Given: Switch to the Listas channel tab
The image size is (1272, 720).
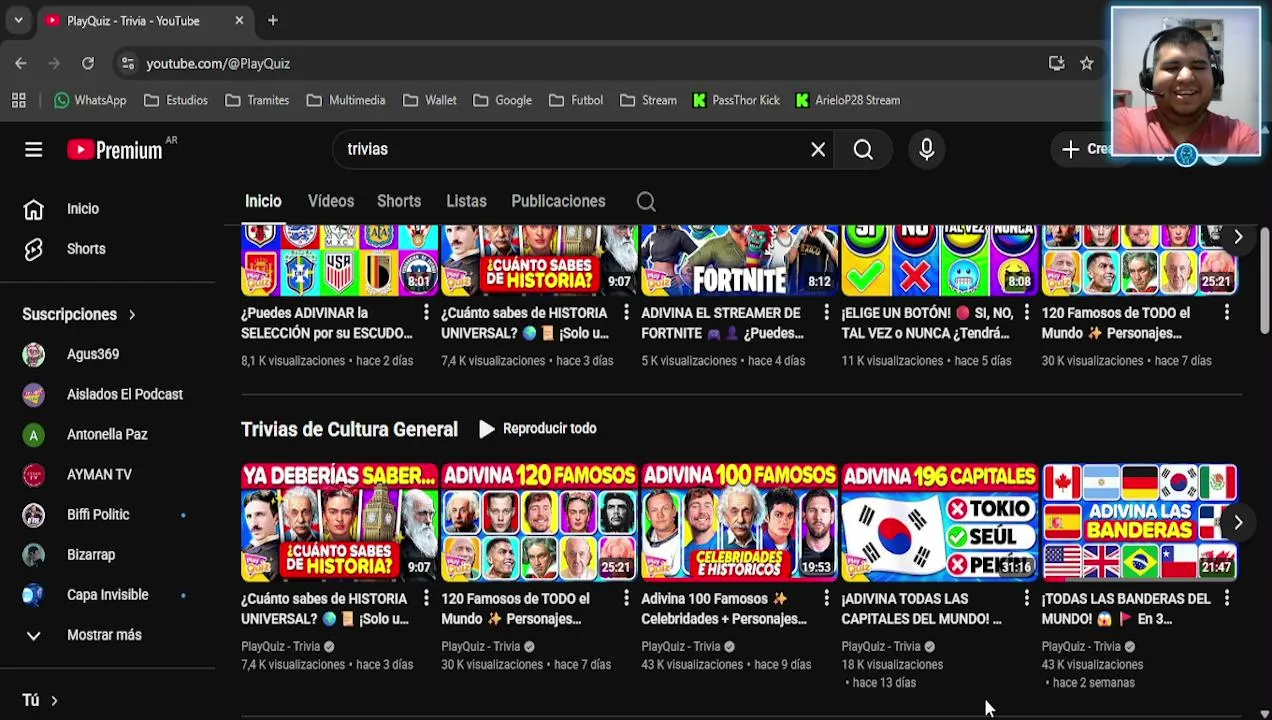Looking at the screenshot, I should (466, 201).
